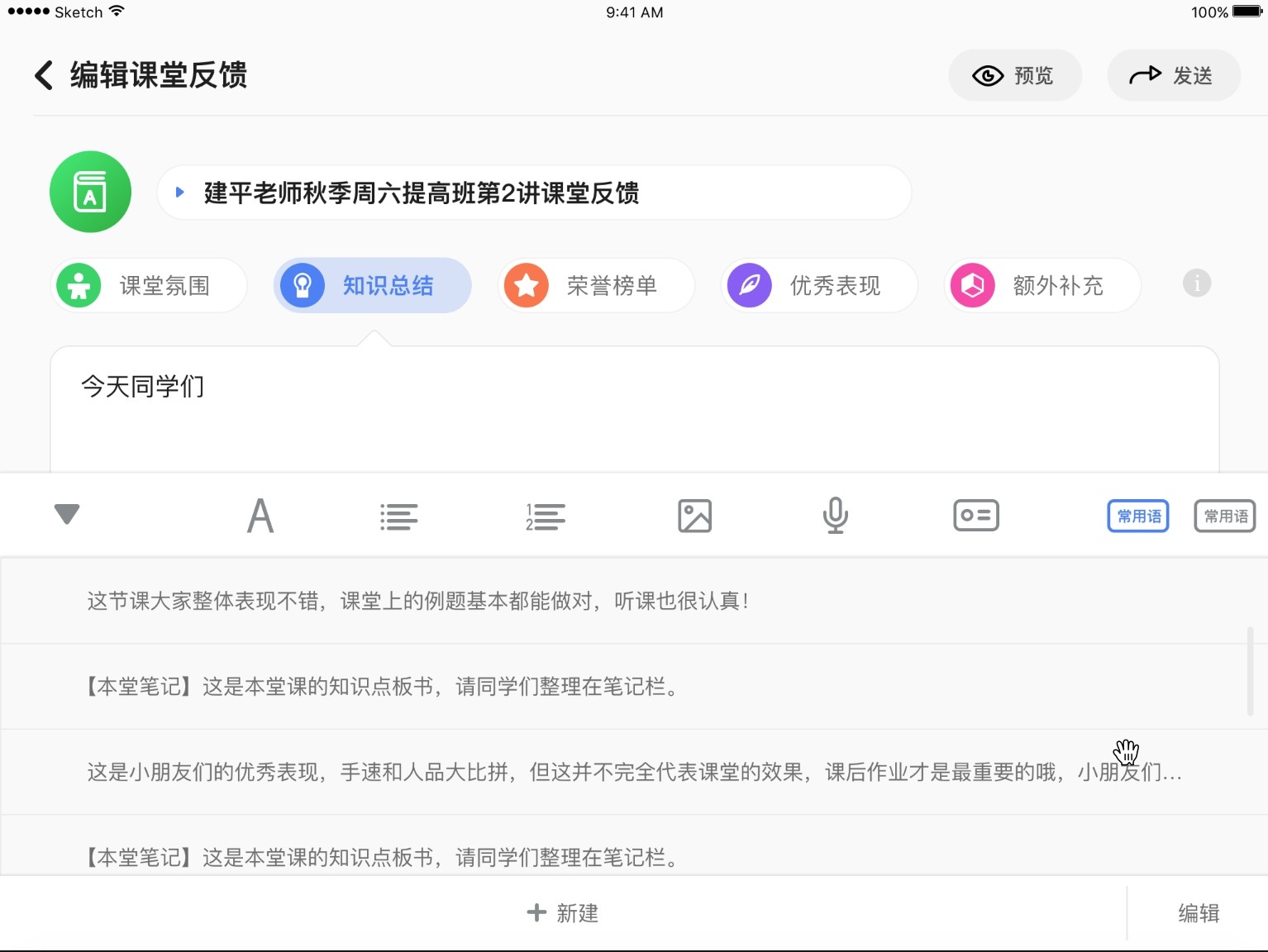Switch to 荣誉榜单 tab
Screen dimensions: 1268x952
(596, 286)
